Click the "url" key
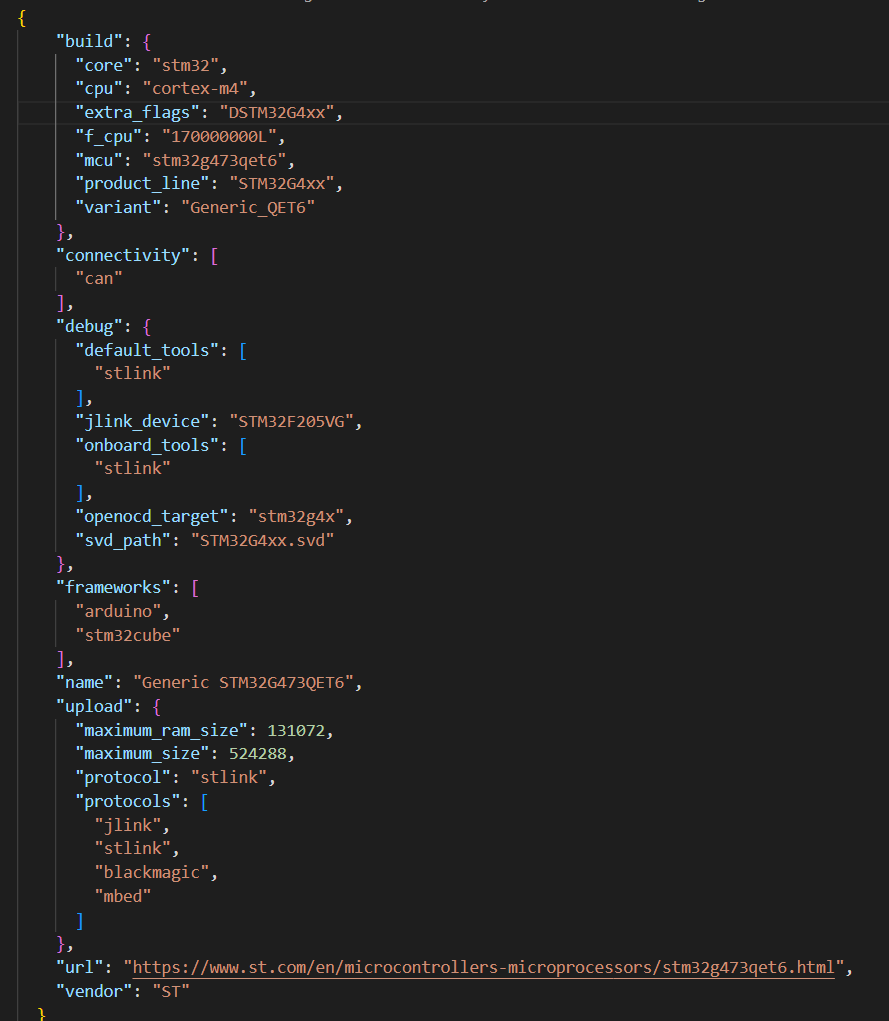The width and height of the screenshot is (889, 1021). (x=80, y=968)
